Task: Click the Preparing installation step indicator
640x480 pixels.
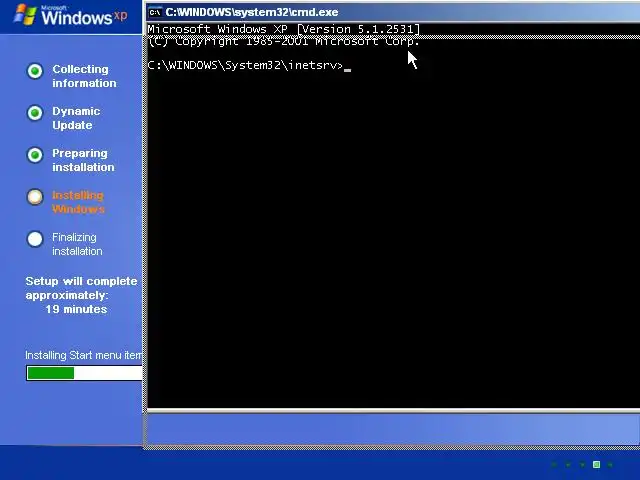Action: pos(35,155)
